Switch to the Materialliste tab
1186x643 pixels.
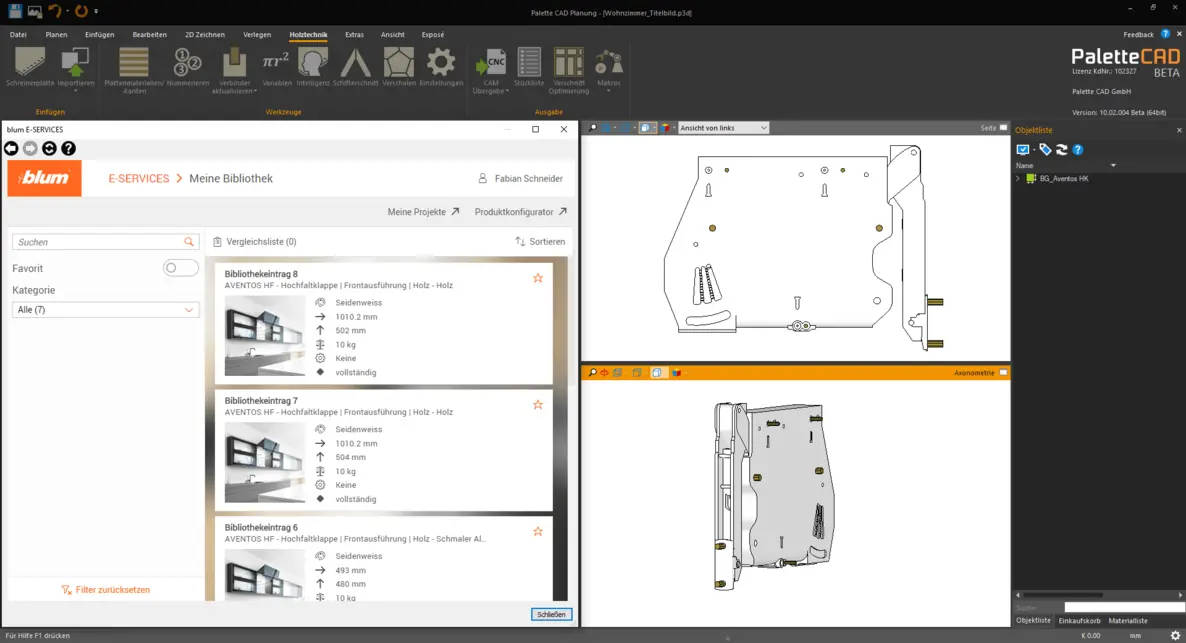coord(1128,621)
